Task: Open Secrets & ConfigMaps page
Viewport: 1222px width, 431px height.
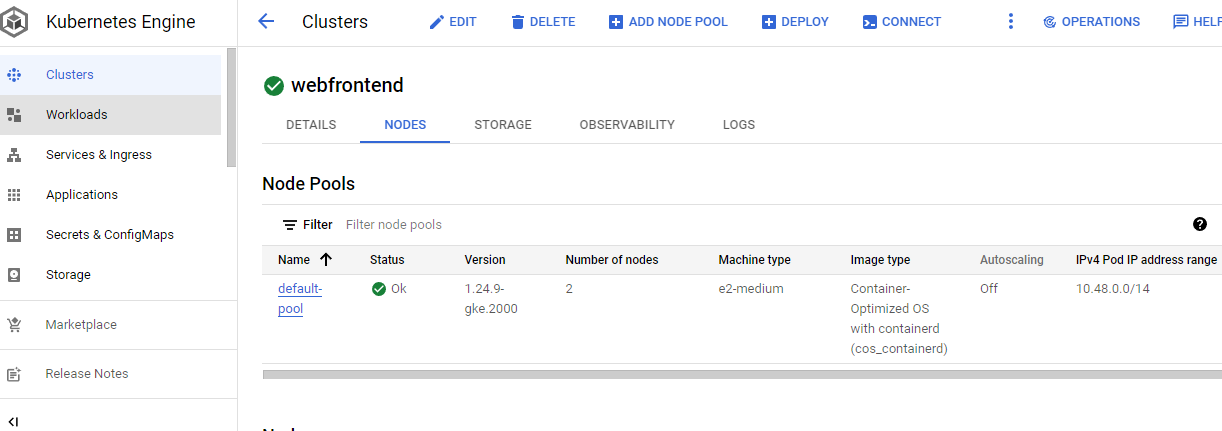Action: click(110, 235)
